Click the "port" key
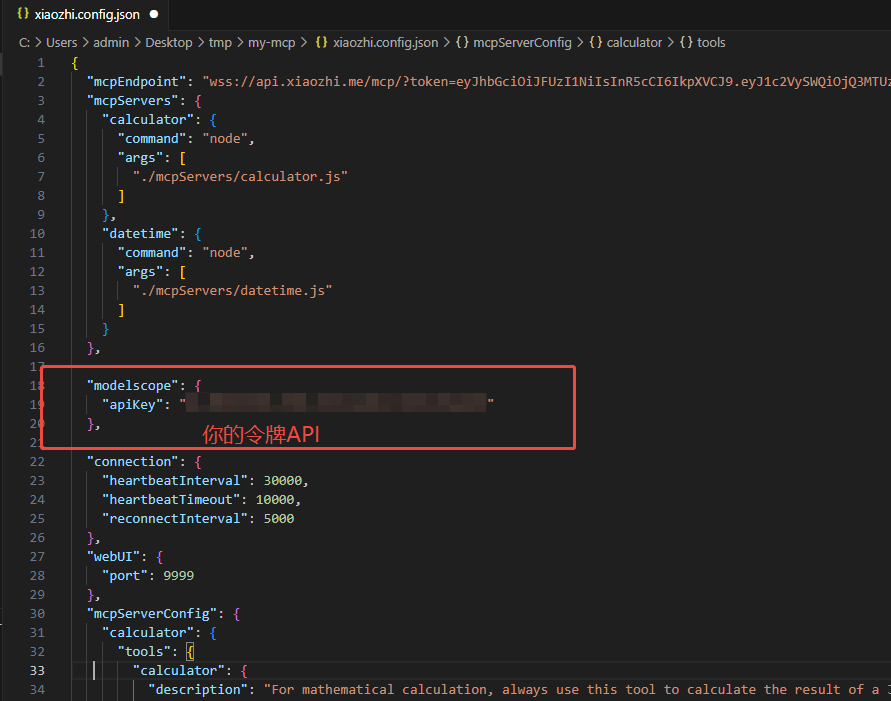 (124, 576)
